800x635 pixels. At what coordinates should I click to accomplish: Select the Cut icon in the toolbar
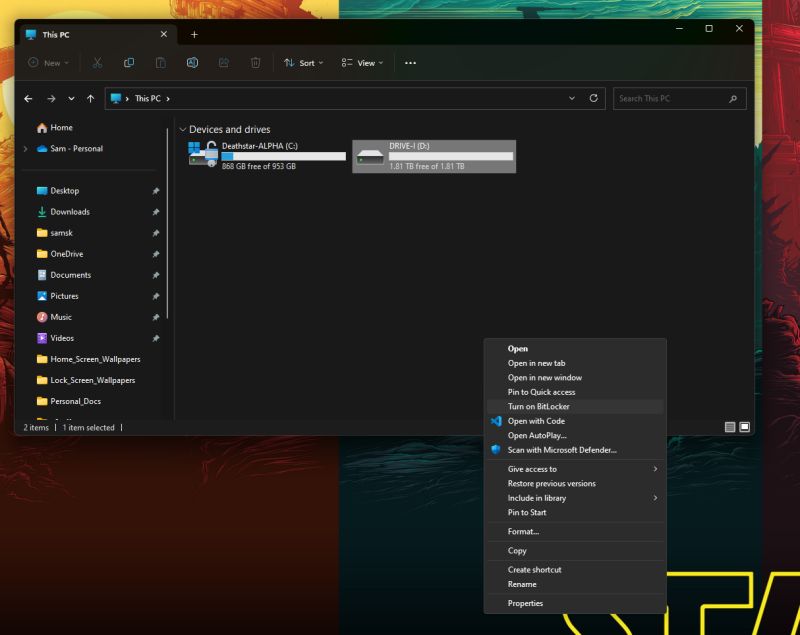coord(96,63)
